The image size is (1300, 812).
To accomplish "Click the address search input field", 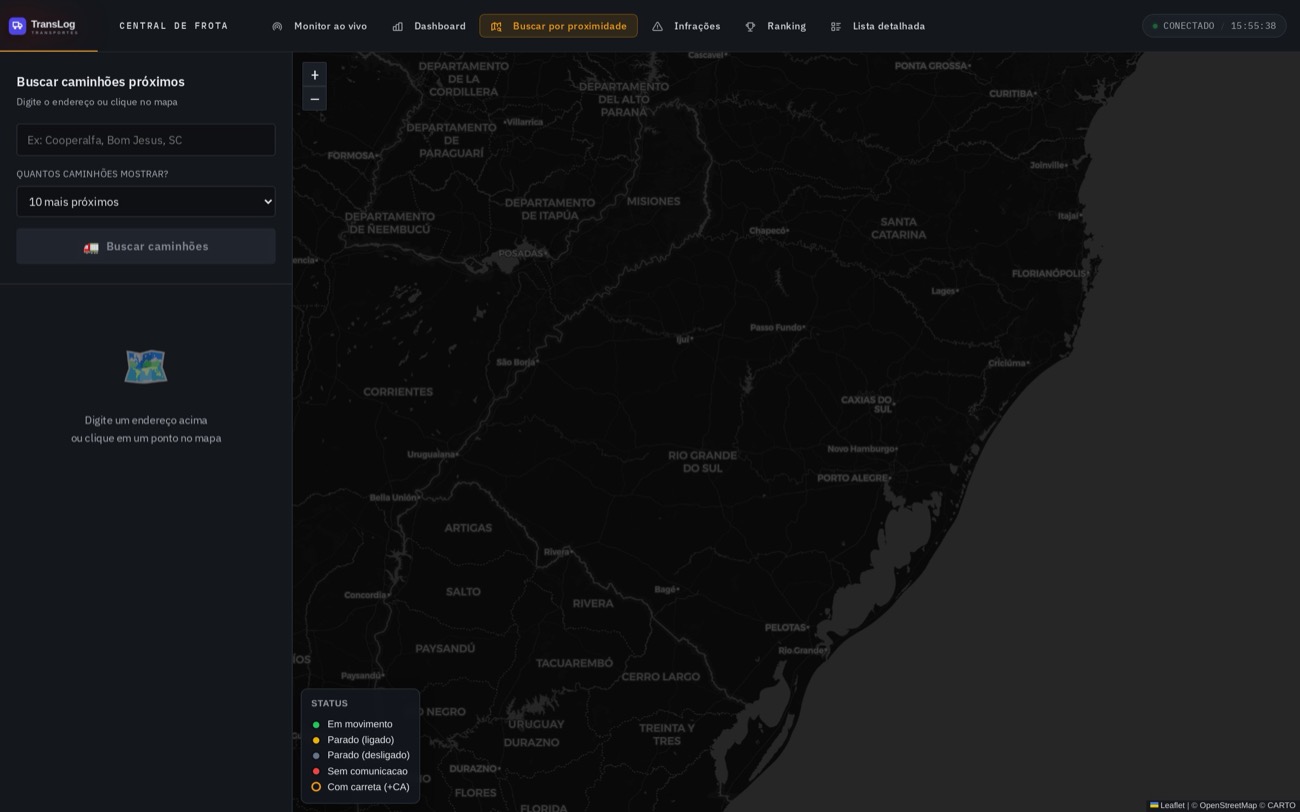I will click(146, 140).
